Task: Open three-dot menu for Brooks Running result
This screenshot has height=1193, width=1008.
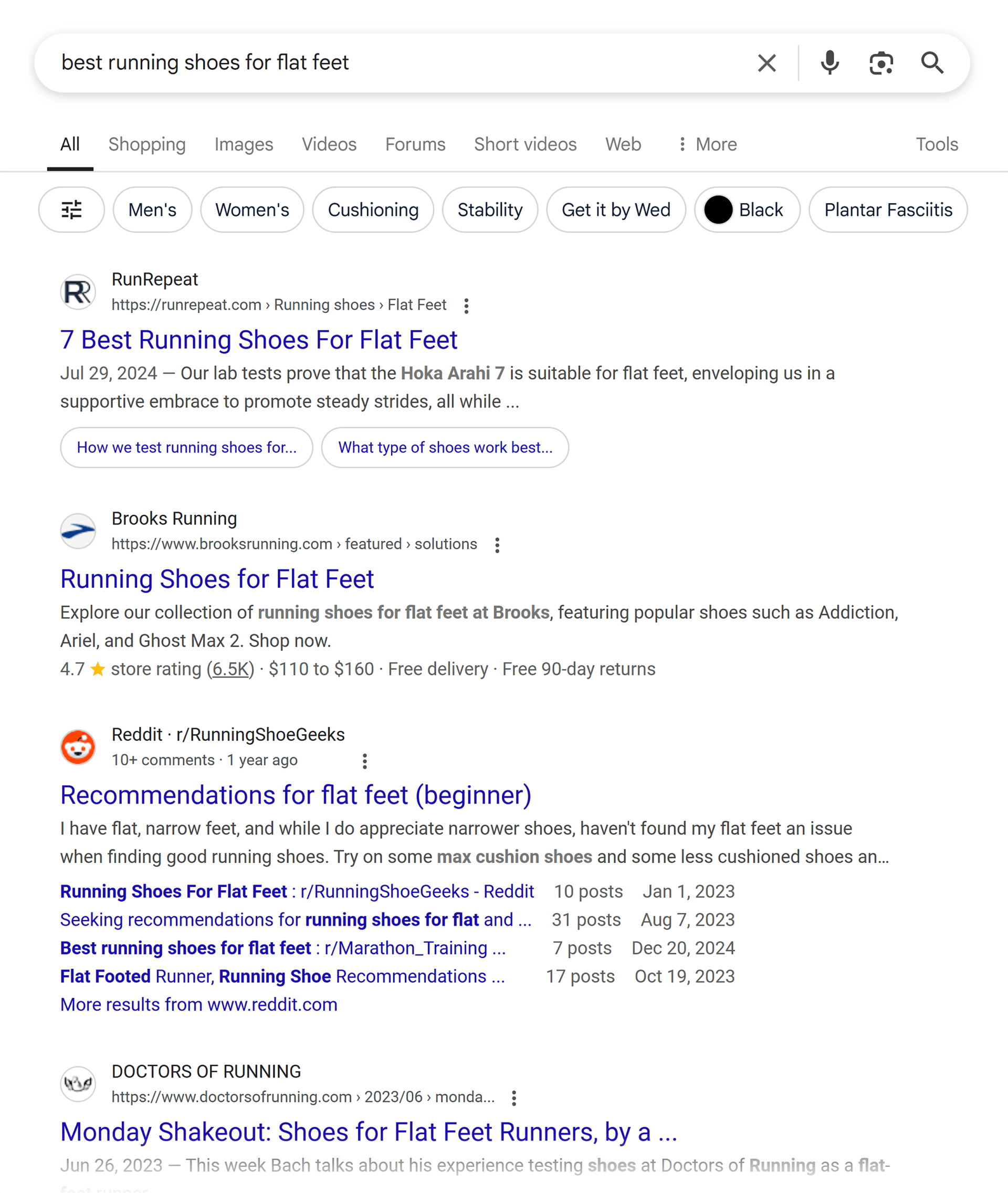Action: [497, 545]
